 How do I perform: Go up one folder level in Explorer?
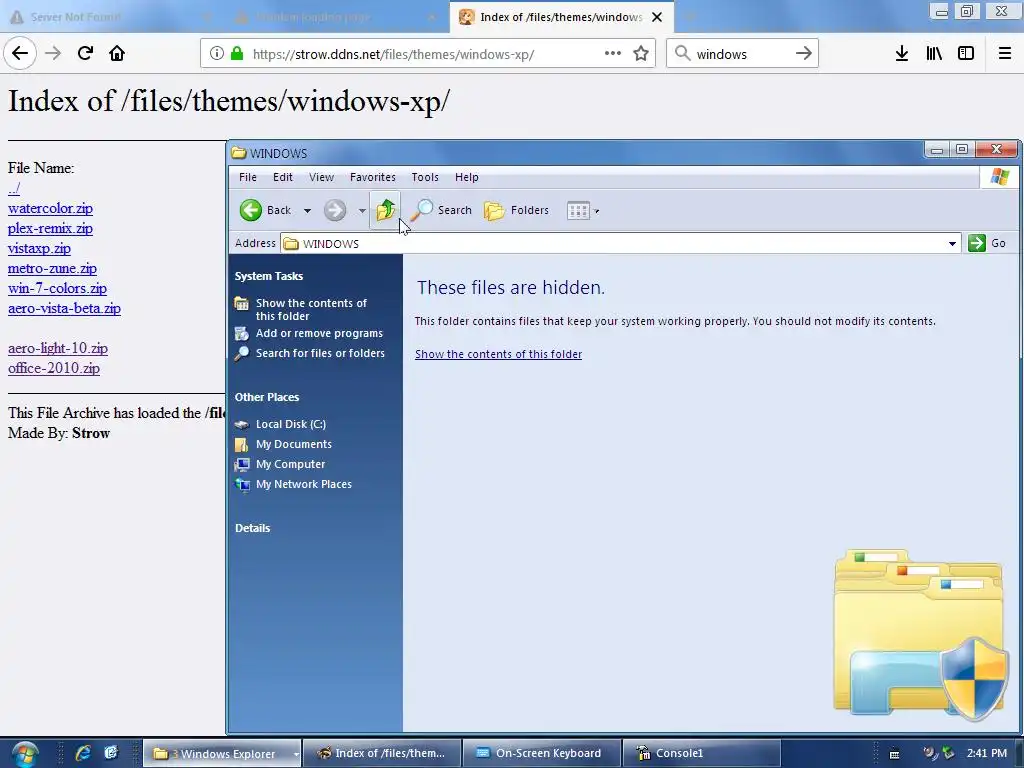tap(385, 210)
